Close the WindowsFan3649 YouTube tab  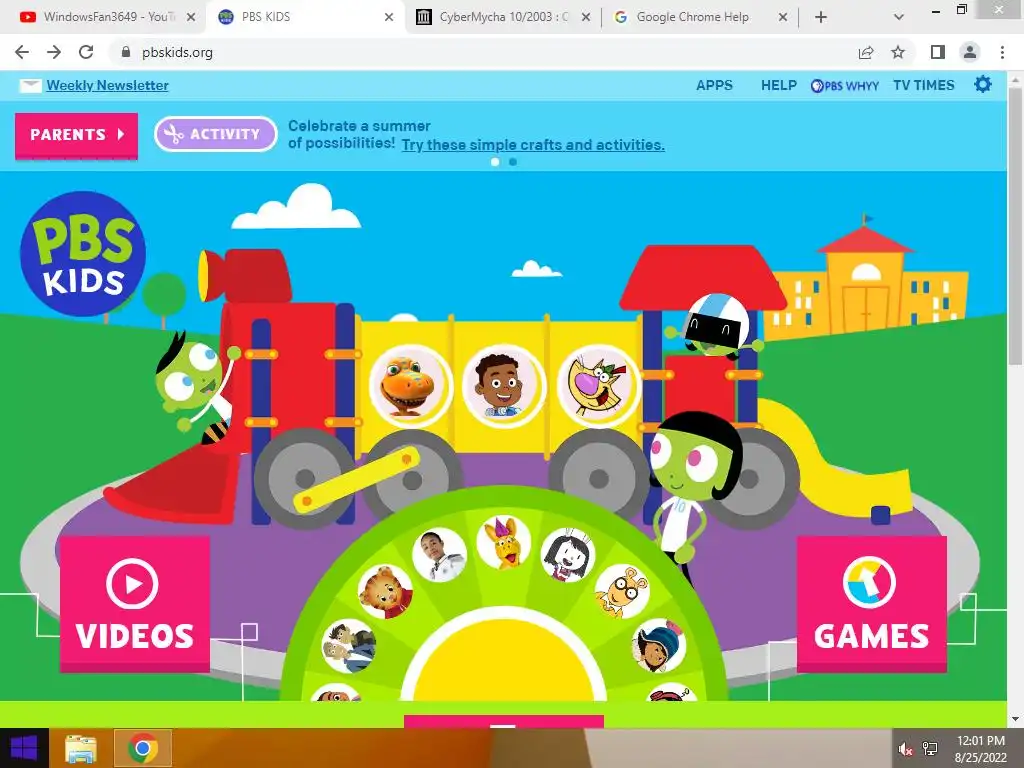(191, 18)
